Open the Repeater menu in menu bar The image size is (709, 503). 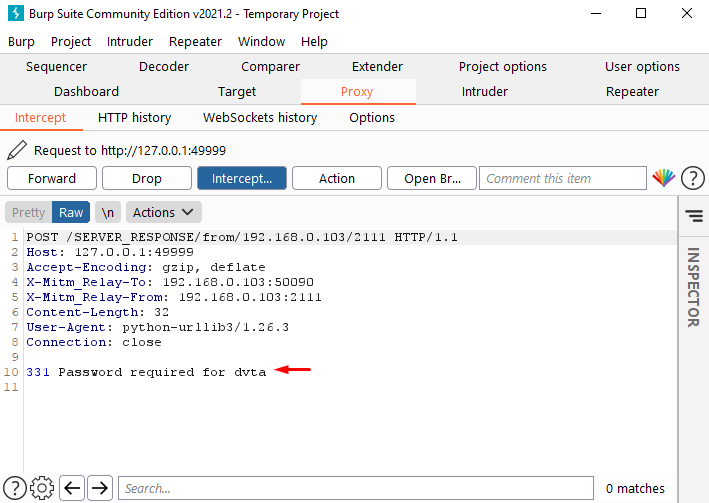(x=195, y=42)
